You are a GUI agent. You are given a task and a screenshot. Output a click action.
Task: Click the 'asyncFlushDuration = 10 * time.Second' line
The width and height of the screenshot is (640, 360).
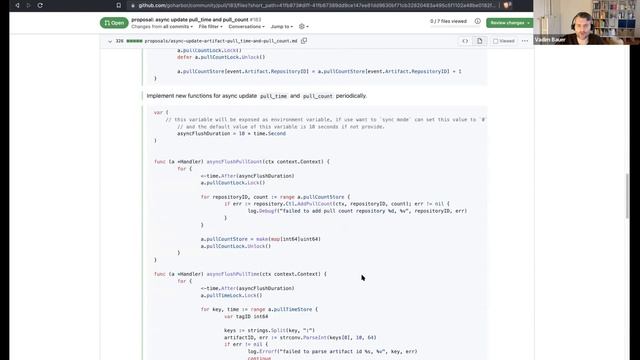tap(231, 133)
